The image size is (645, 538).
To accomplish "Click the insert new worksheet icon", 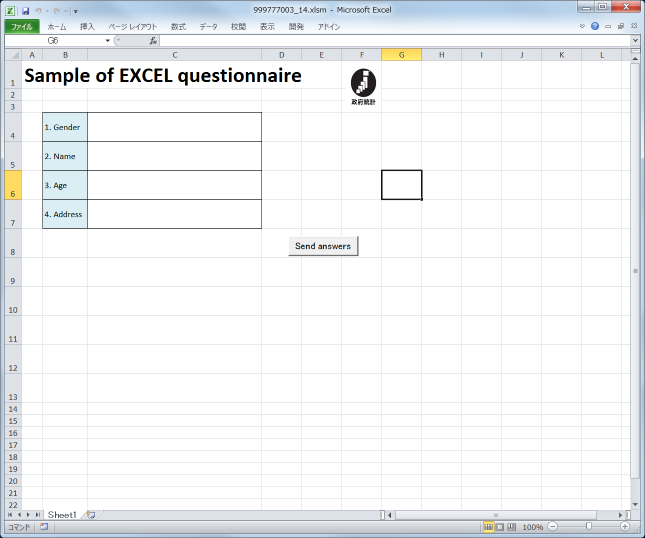I will tap(91, 514).
